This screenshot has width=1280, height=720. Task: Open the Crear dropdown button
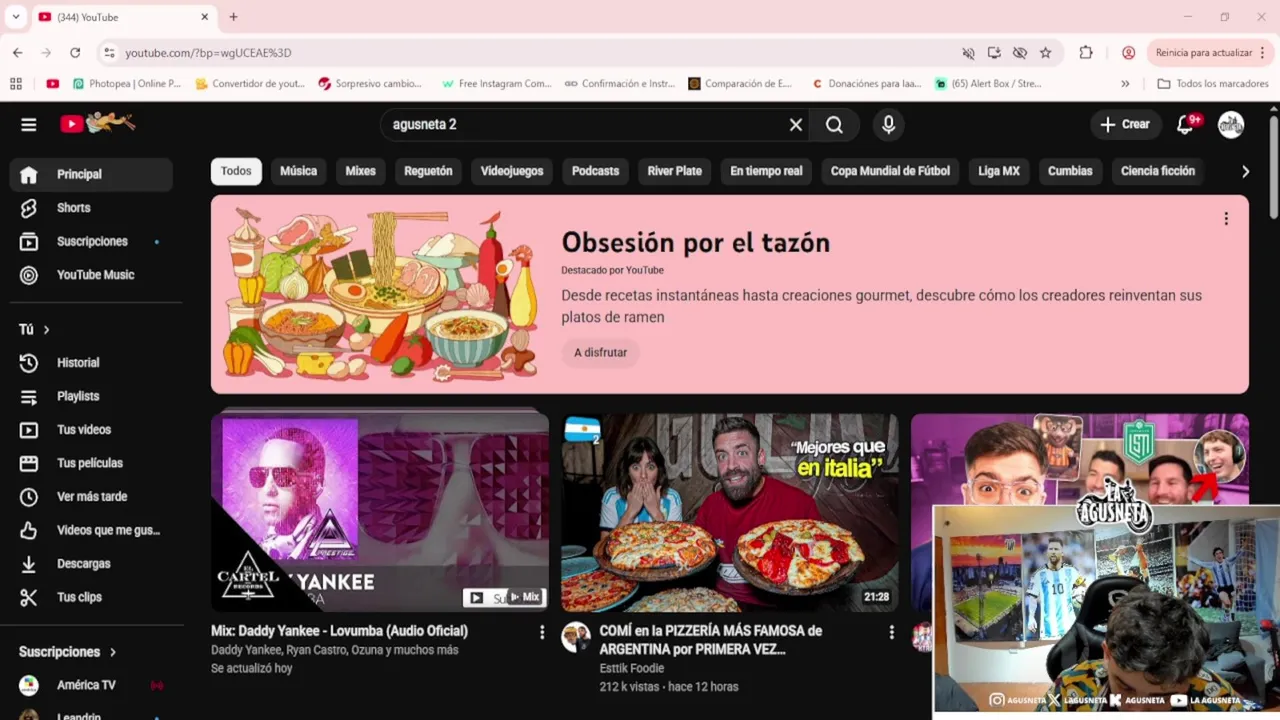coord(1125,125)
